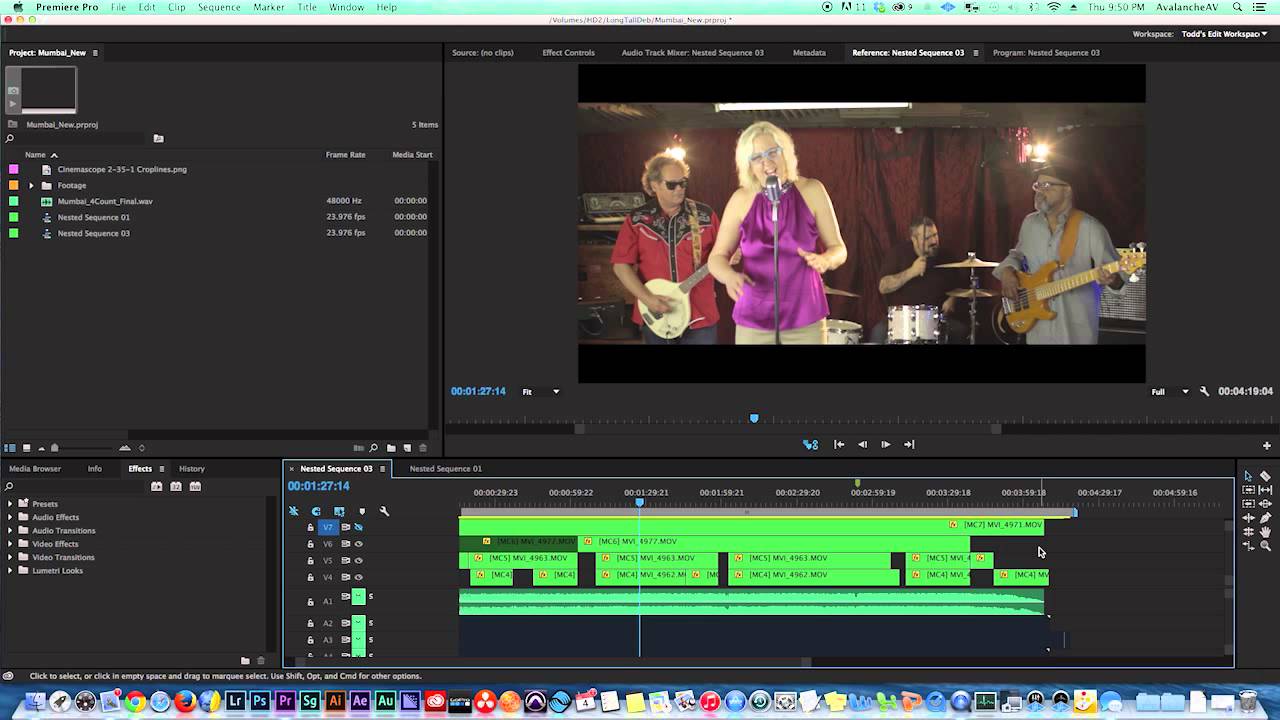The height and width of the screenshot is (720, 1280).
Task: Click the timeline playhead timecode 00:01:27:14
Action: (319, 486)
